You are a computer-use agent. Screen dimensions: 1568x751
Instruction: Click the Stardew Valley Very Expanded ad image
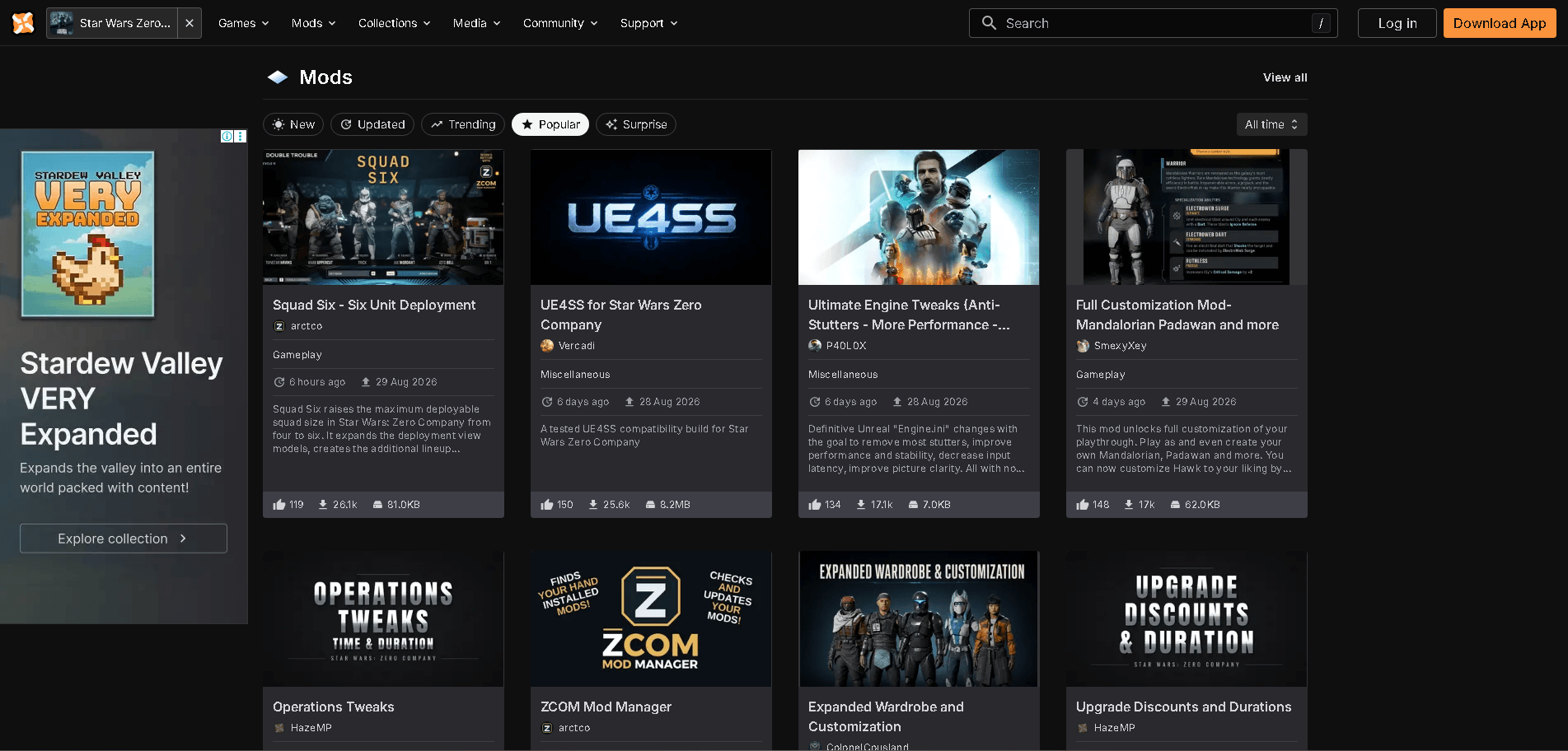click(x=88, y=234)
